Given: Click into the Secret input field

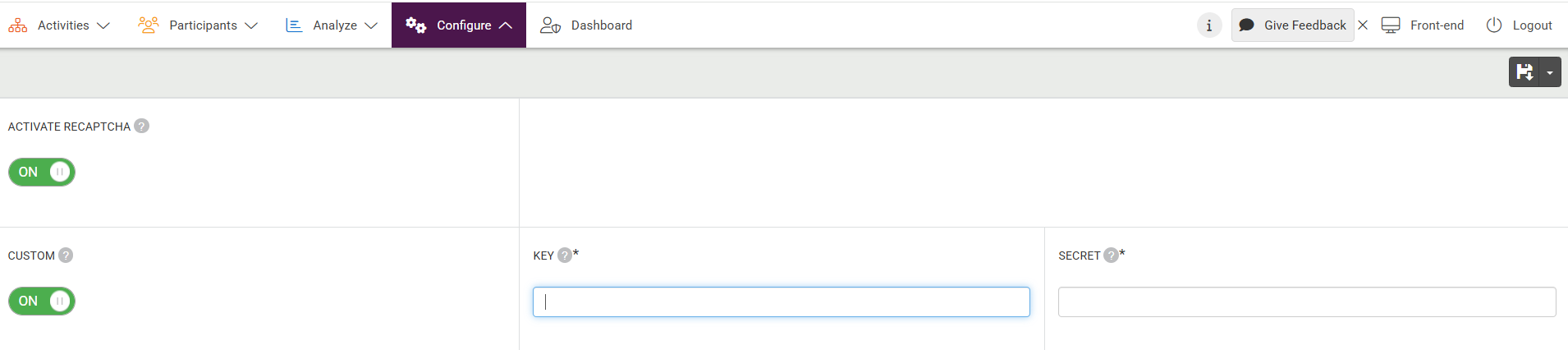Looking at the screenshot, I should (x=1306, y=302).
